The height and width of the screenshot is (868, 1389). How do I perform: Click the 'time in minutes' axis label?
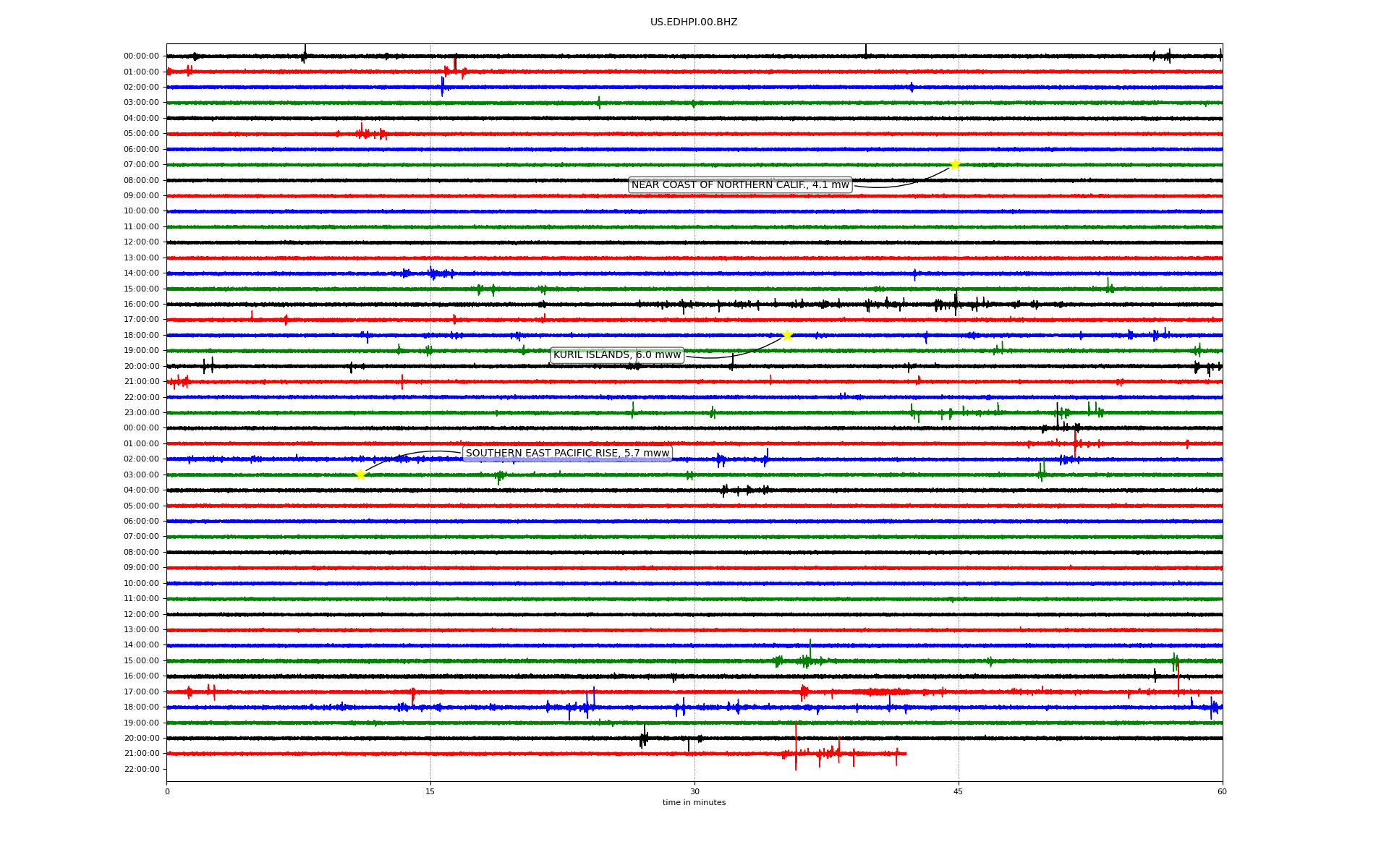click(x=694, y=803)
